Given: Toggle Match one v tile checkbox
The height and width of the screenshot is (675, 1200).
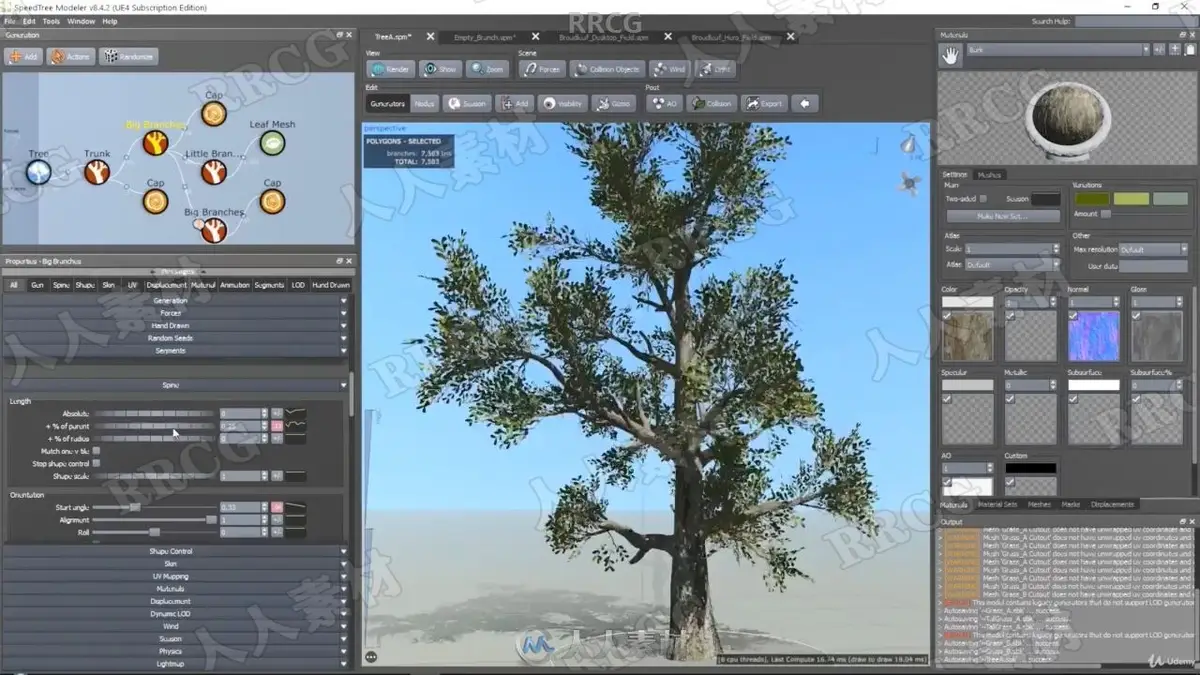Looking at the screenshot, I should click(x=96, y=451).
